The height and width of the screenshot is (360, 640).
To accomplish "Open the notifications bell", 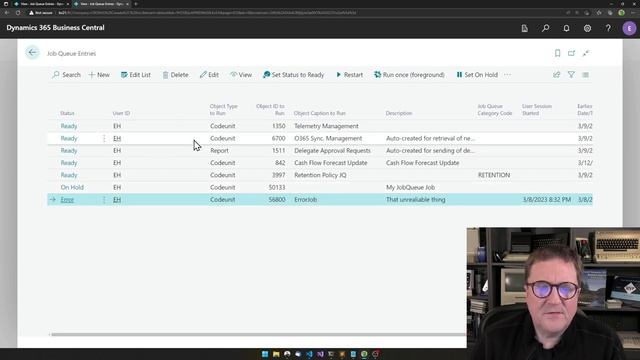I will pyautogui.click(x=567, y=28).
